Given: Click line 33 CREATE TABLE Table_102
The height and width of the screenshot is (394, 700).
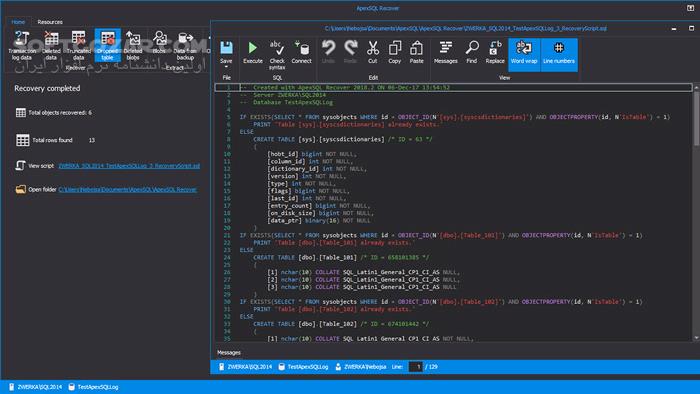Looking at the screenshot, I should (x=341, y=324).
